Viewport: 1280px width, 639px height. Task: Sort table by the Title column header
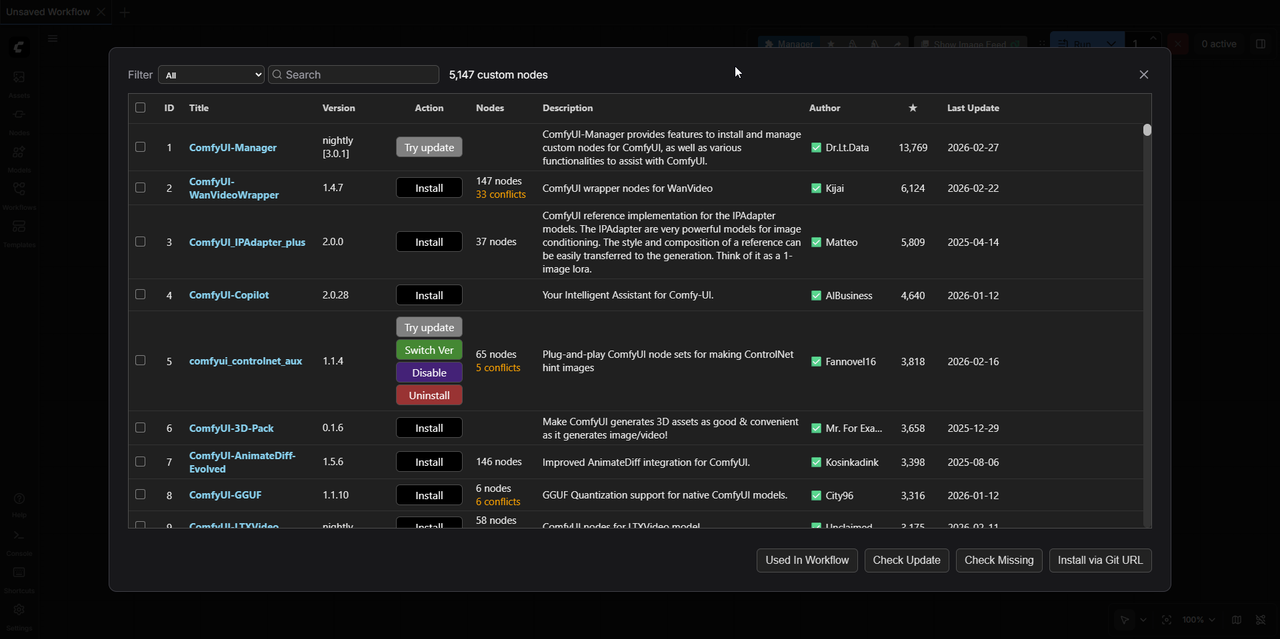199,108
